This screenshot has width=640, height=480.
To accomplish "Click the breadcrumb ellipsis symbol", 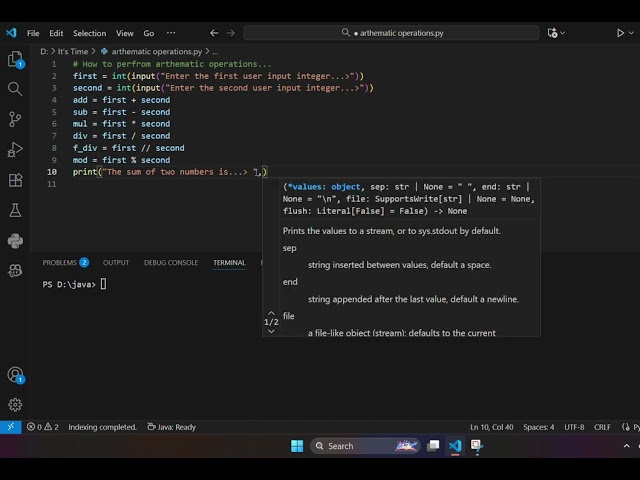I will tap(215, 51).
